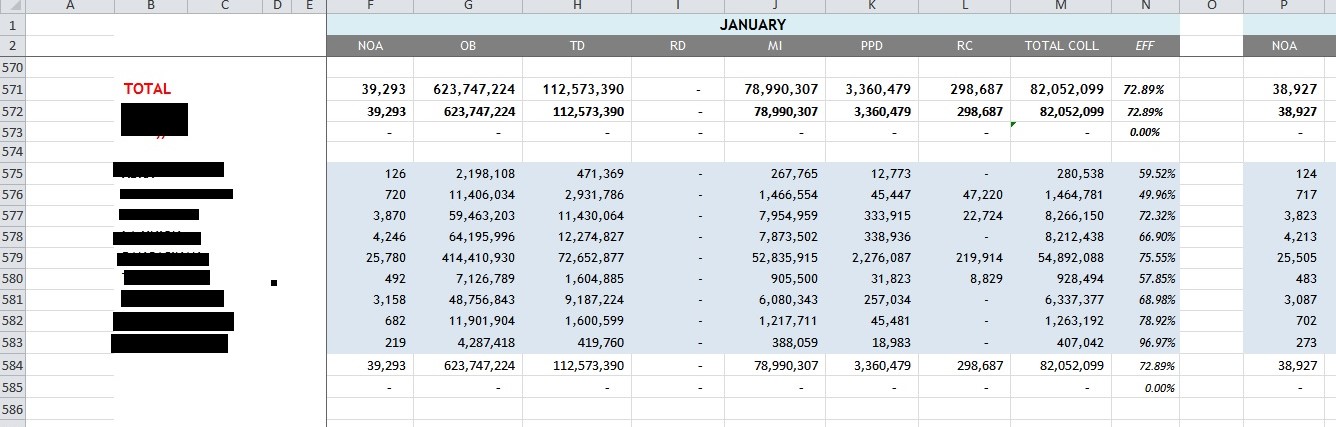Select column header G
Viewport: 1336px width, 427px height.
(x=468, y=6)
